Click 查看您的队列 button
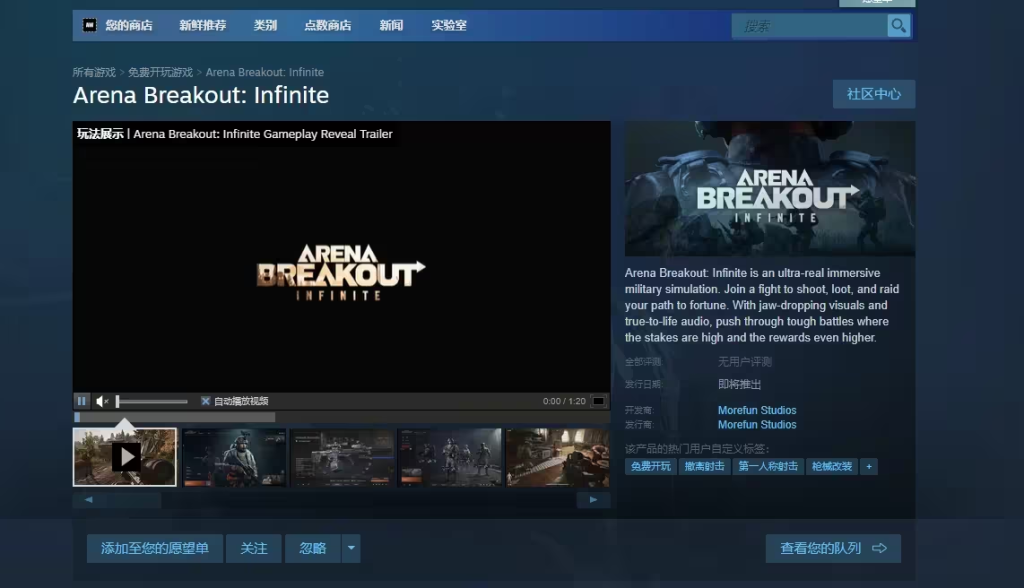1024x588 pixels. point(833,548)
